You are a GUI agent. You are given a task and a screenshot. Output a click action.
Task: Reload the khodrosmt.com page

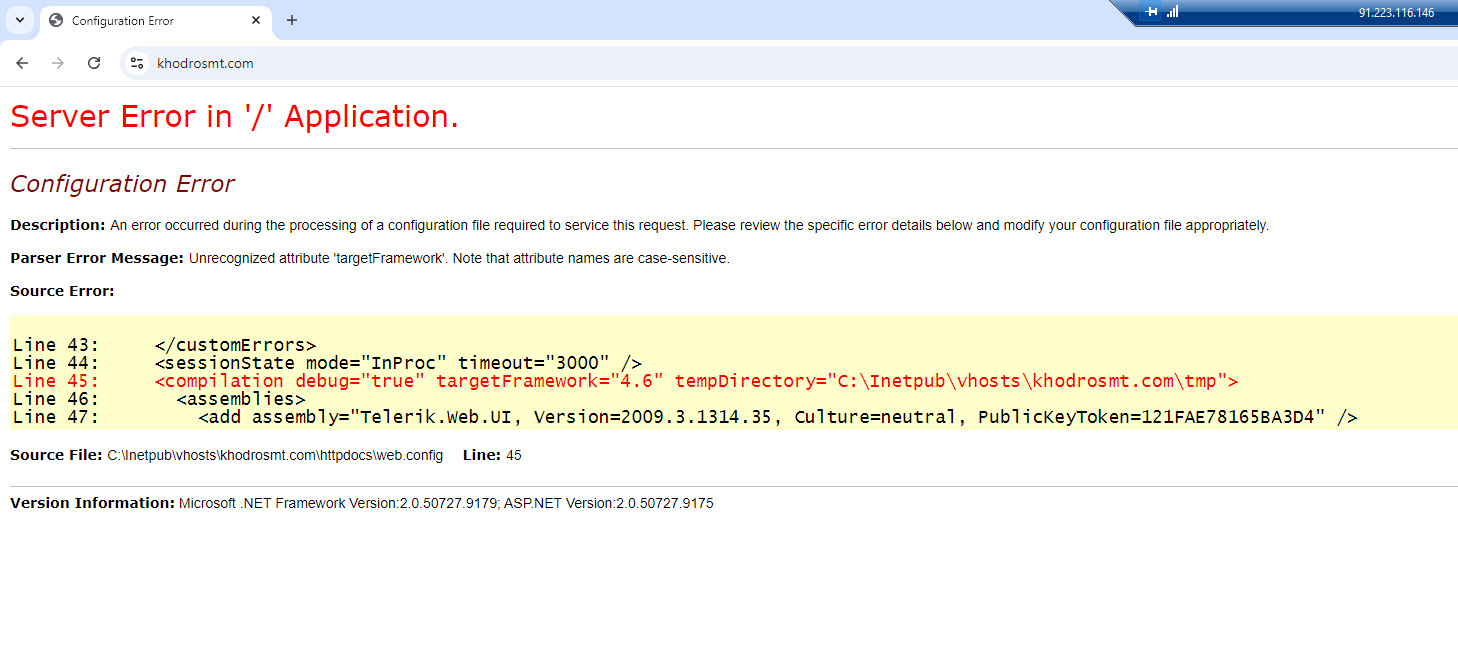click(94, 63)
